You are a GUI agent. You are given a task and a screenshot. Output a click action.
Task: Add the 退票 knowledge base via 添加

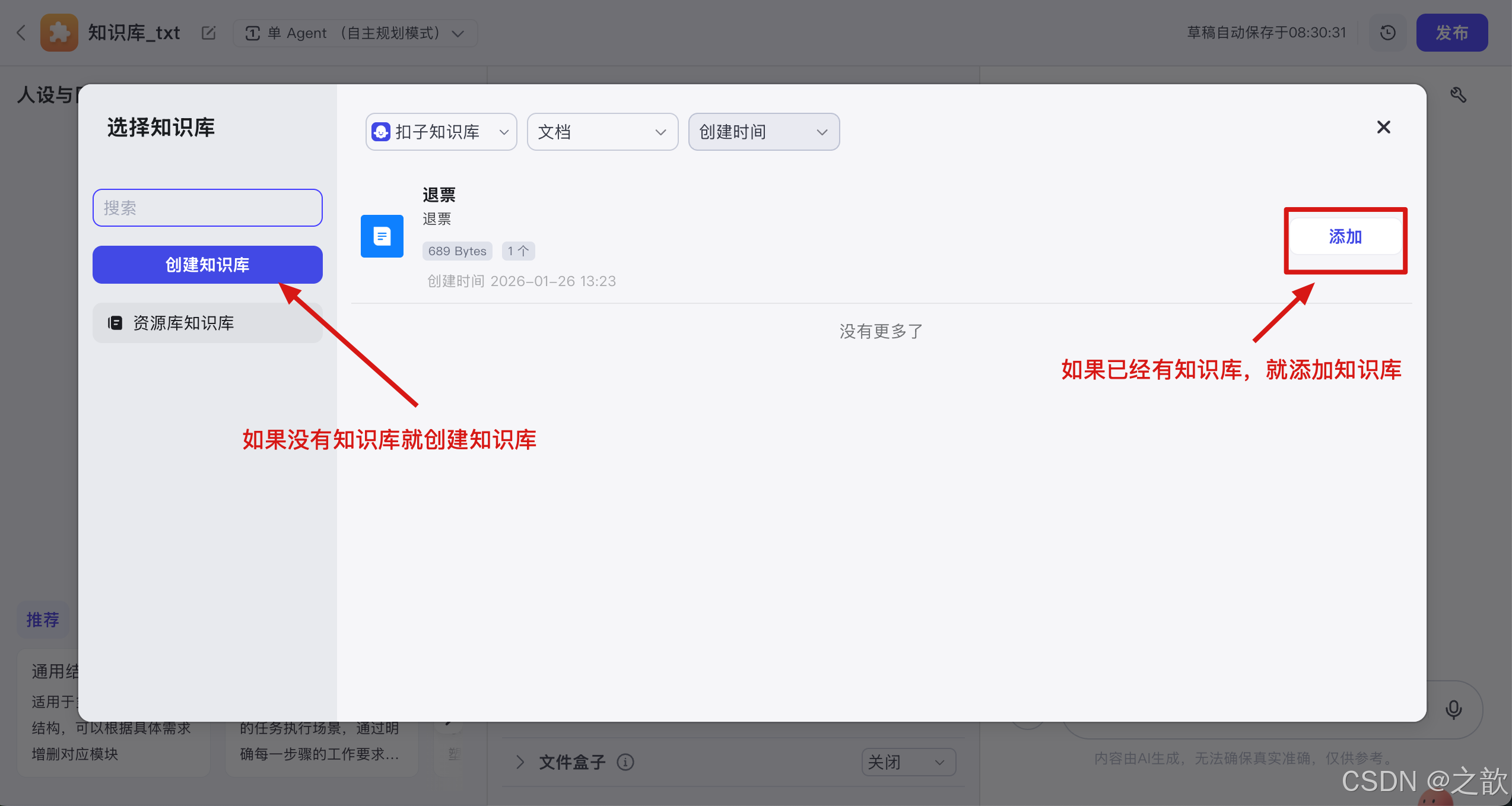click(x=1345, y=236)
